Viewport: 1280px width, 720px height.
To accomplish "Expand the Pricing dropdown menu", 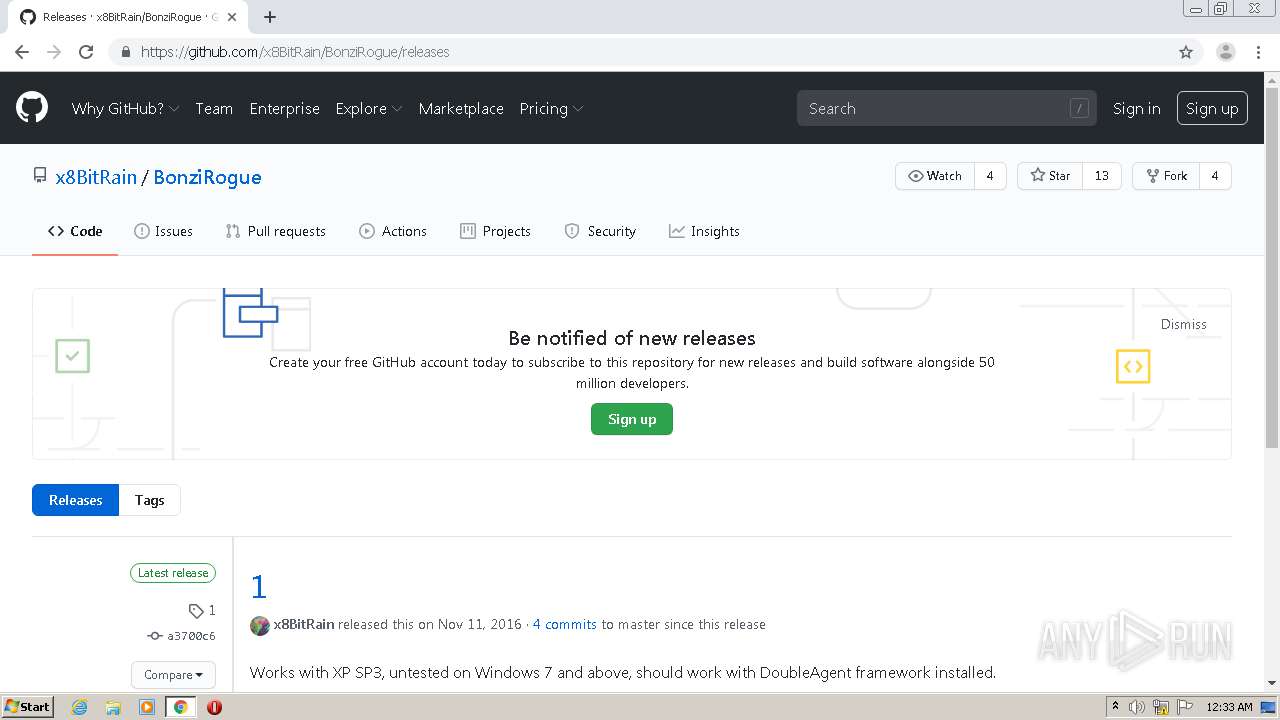I will pos(551,108).
